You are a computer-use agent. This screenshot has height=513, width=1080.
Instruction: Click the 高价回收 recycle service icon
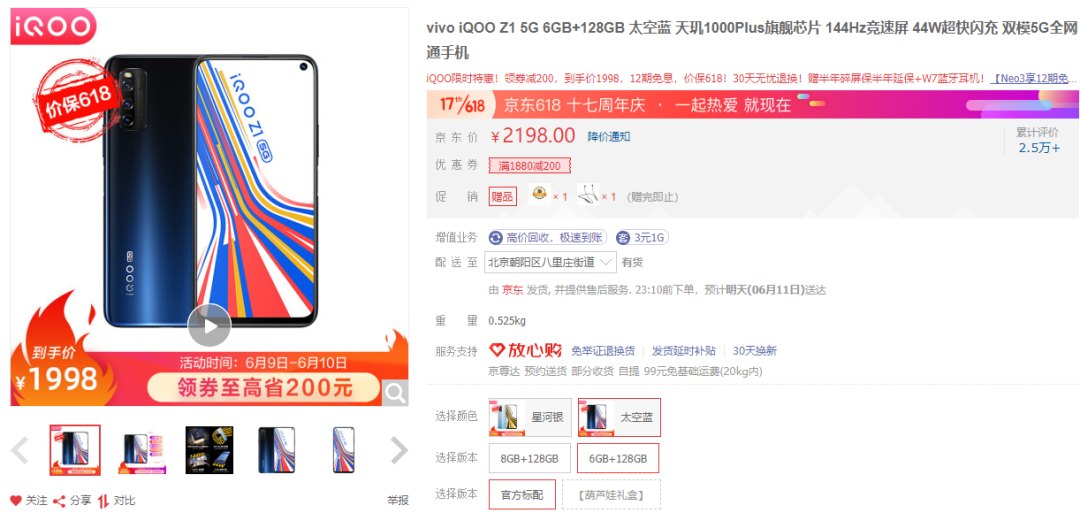[x=495, y=238]
